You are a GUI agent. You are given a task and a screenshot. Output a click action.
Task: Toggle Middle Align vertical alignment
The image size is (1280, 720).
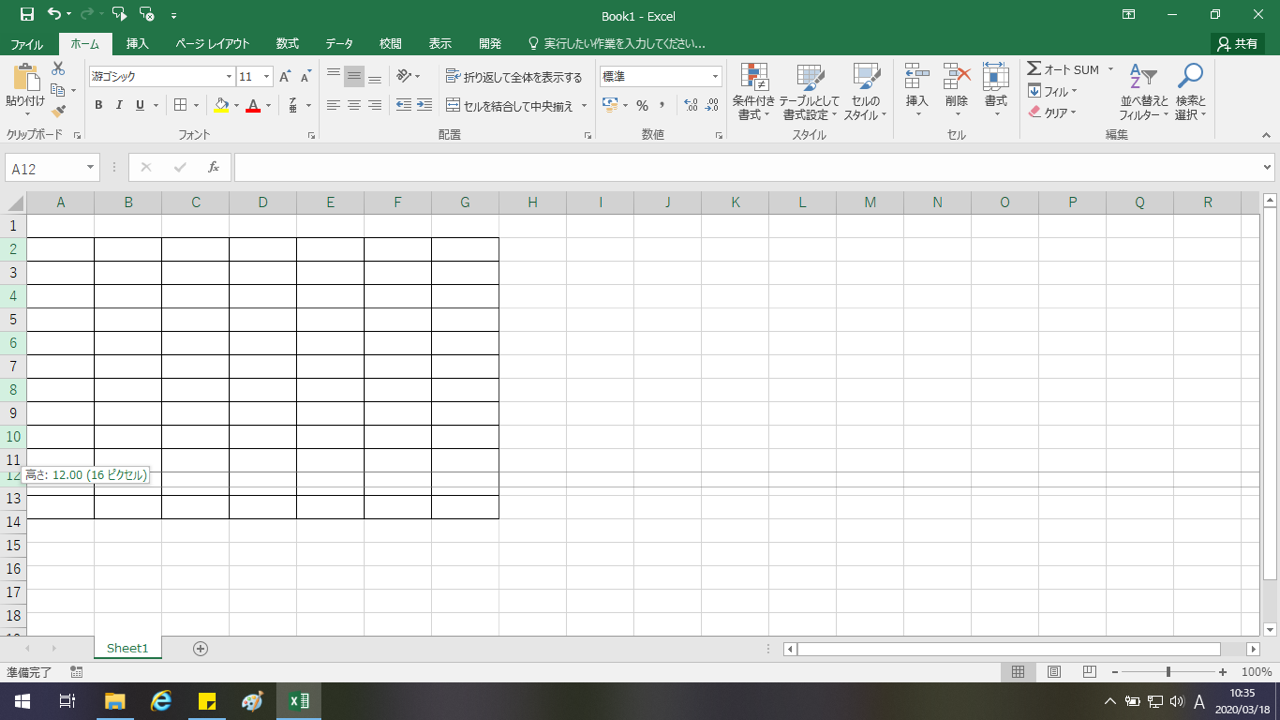354,77
